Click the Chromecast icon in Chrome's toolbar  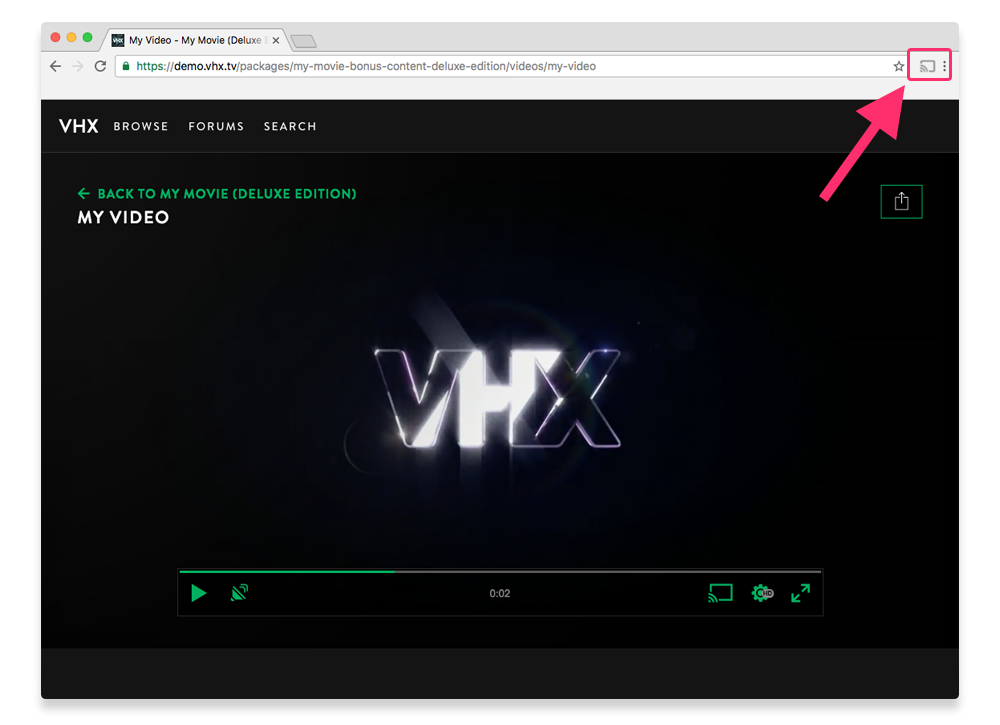point(929,64)
